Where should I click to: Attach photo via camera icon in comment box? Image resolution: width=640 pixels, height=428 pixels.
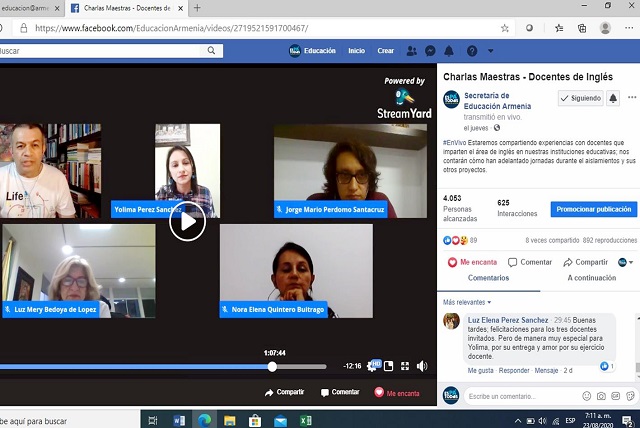click(601, 396)
